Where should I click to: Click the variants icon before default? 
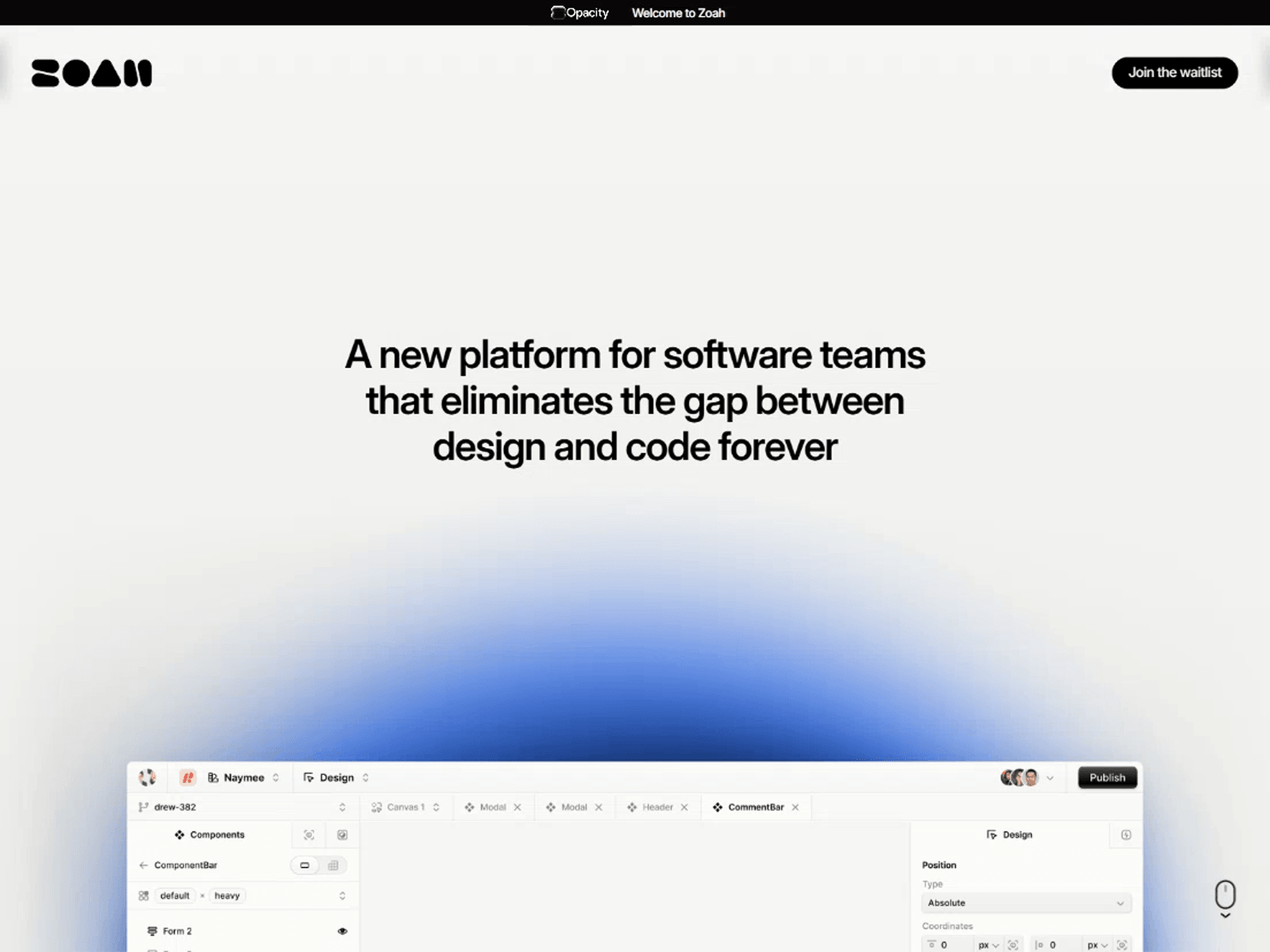pos(144,896)
